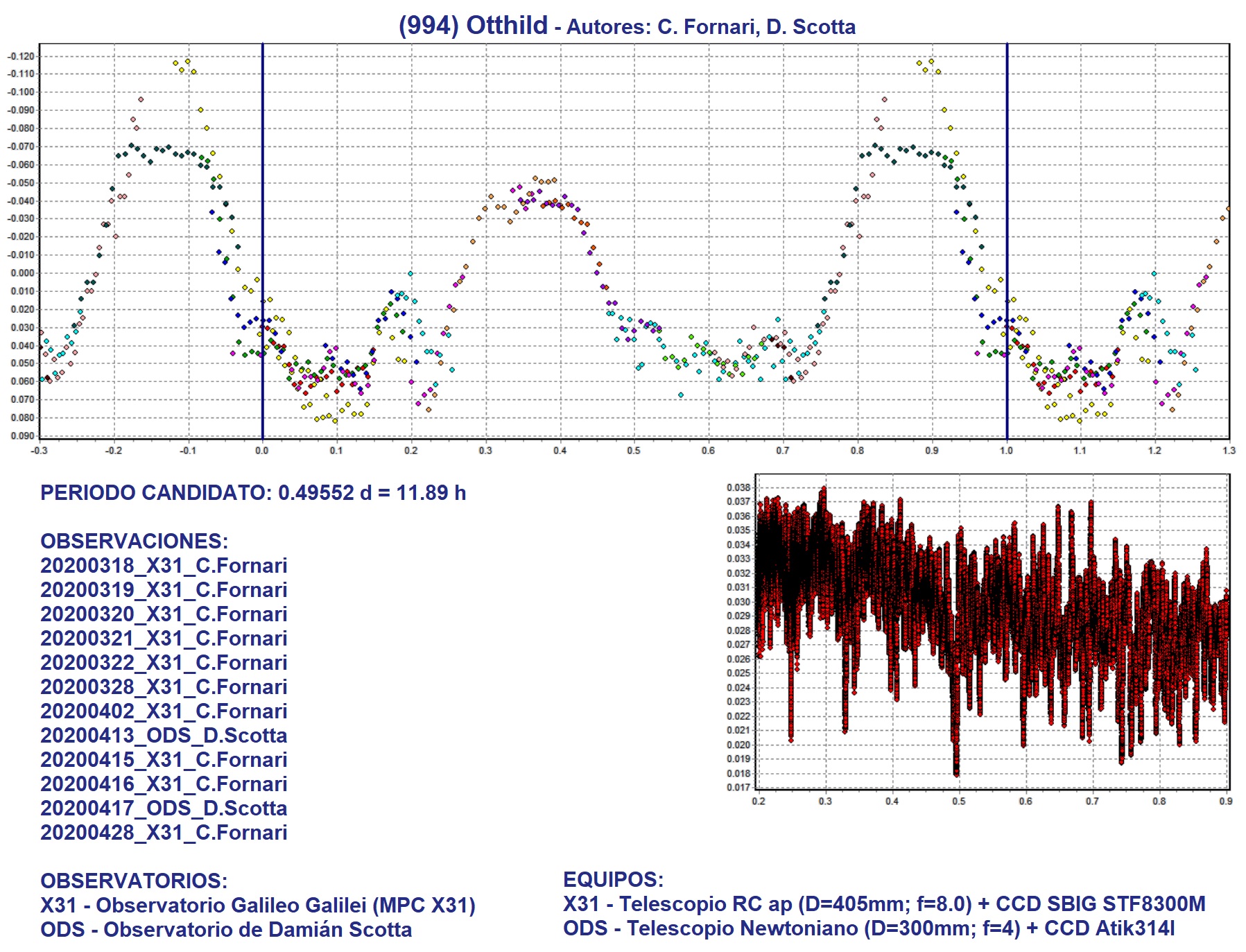Click the -0.120 label on the magnitude axis
Viewport: 1246px width, 952px height.
click(21, 56)
